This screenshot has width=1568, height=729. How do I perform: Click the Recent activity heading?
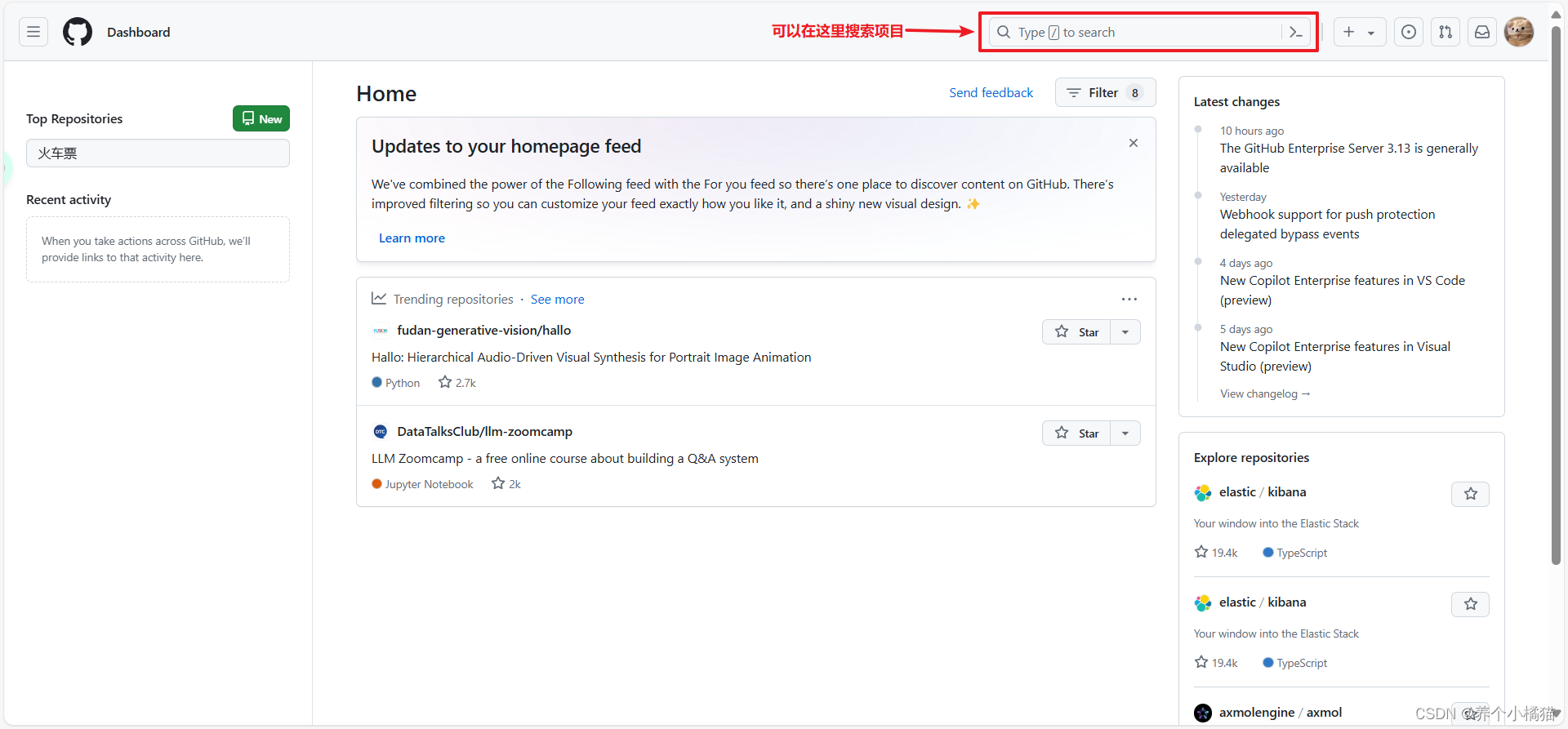[69, 199]
